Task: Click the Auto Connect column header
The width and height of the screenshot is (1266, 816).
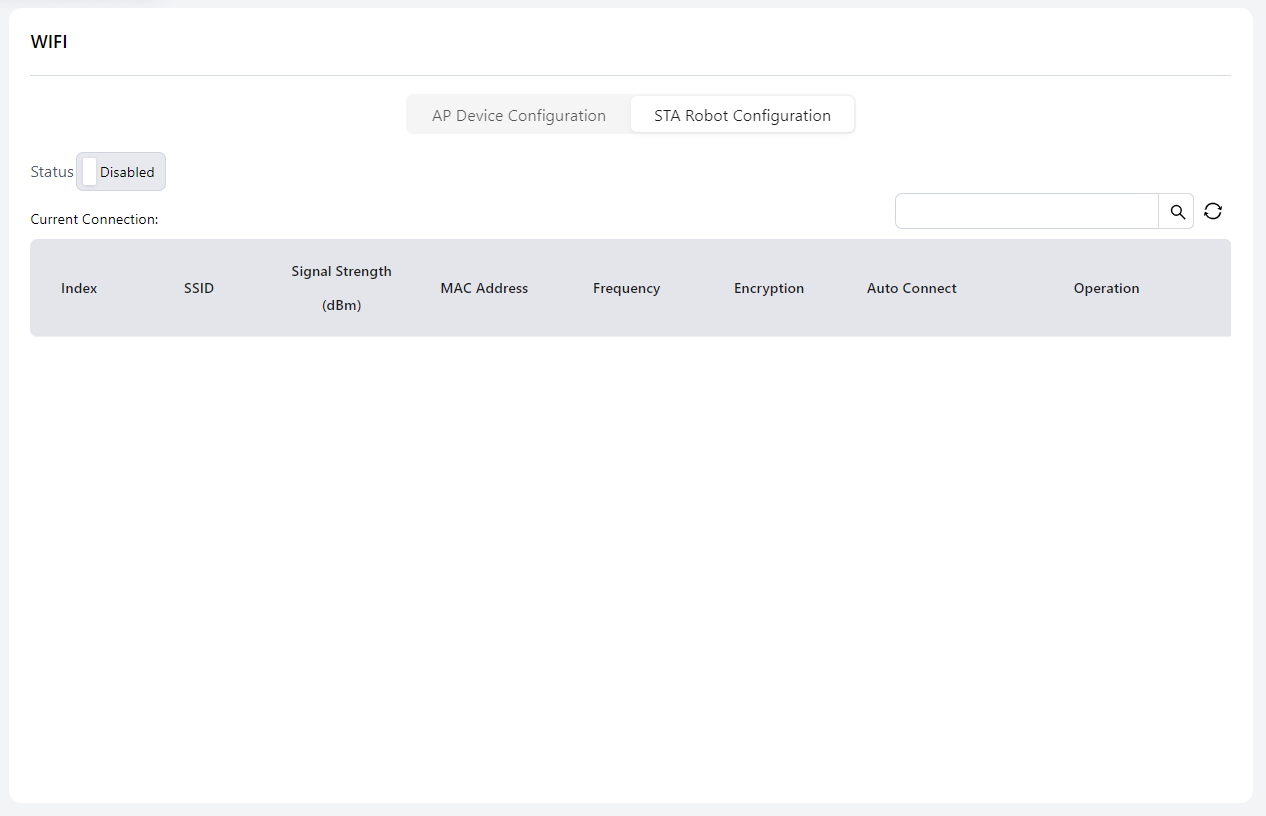Action: pyautogui.click(x=911, y=288)
